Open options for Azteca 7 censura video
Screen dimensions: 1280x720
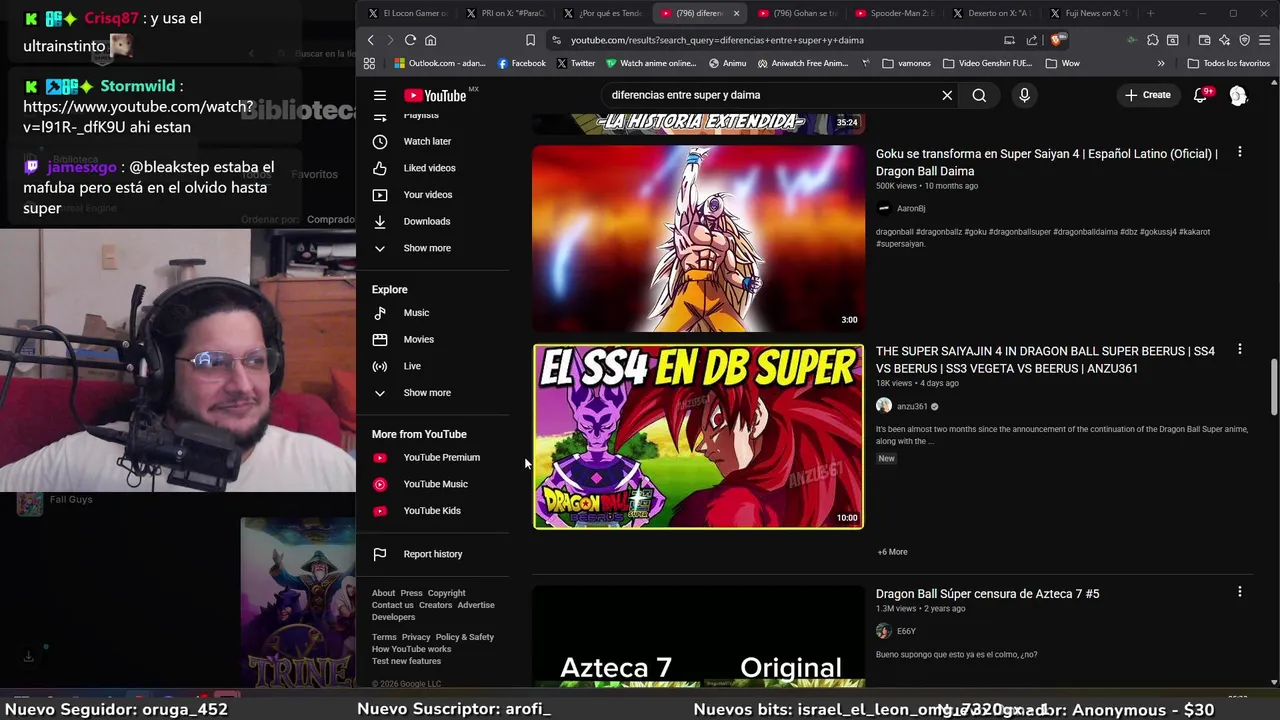[1240, 592]
